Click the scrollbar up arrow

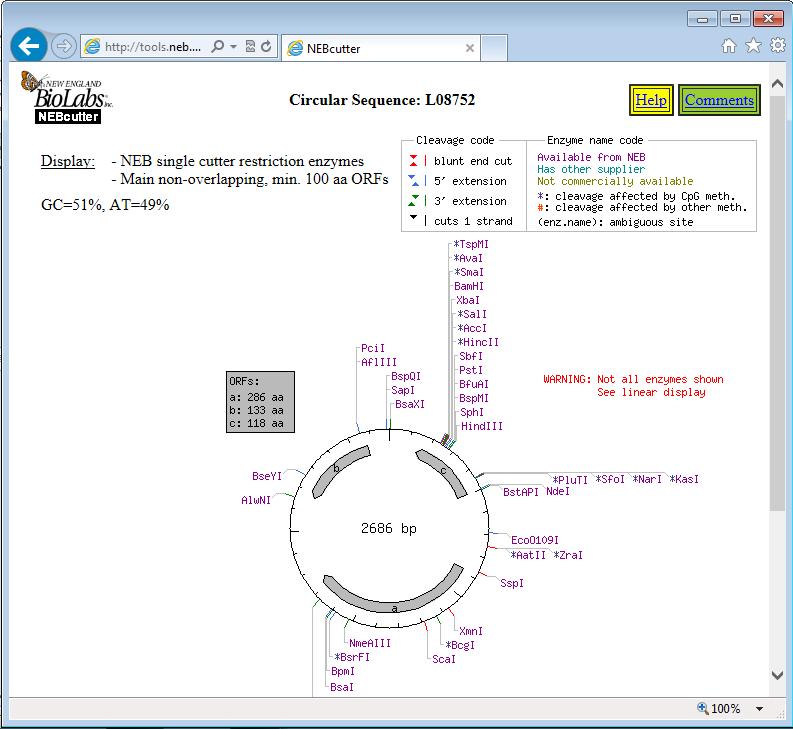777,83
